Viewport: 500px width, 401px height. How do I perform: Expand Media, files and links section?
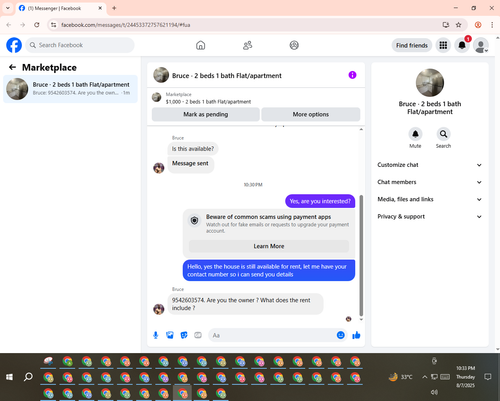click(x=430, y=199)
